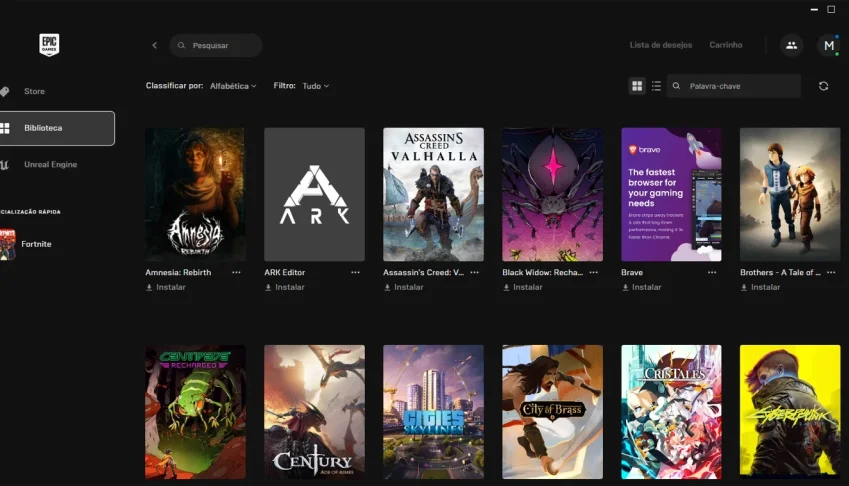The height and width of the screenshot is (486, 849).
Task: Install Brave
Action: pyautogui.click(x=642, y=287)
